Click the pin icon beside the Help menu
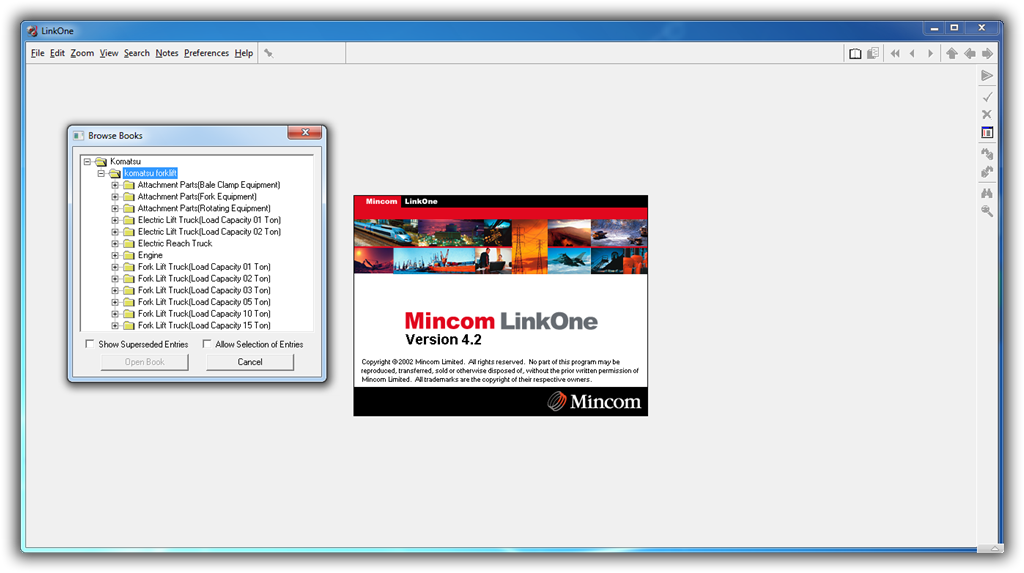This screenshot has width=1024, height=573. (268, 54)
